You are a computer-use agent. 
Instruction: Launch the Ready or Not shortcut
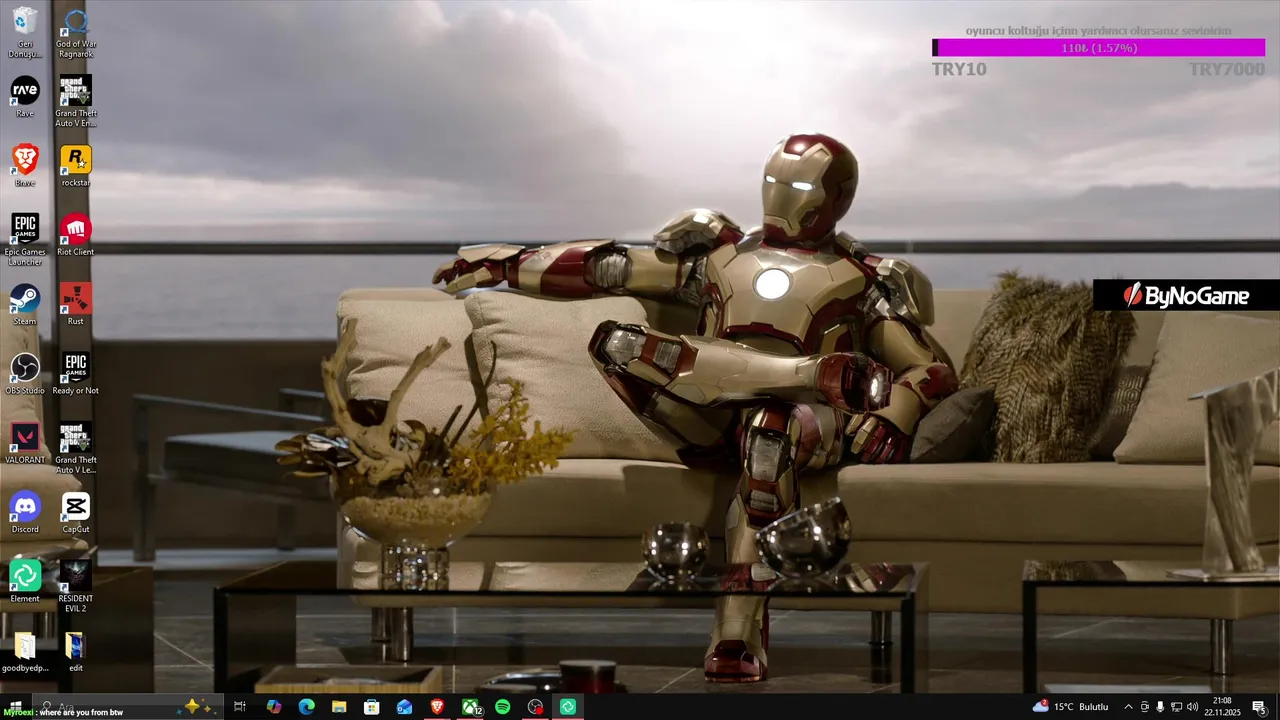76,373
